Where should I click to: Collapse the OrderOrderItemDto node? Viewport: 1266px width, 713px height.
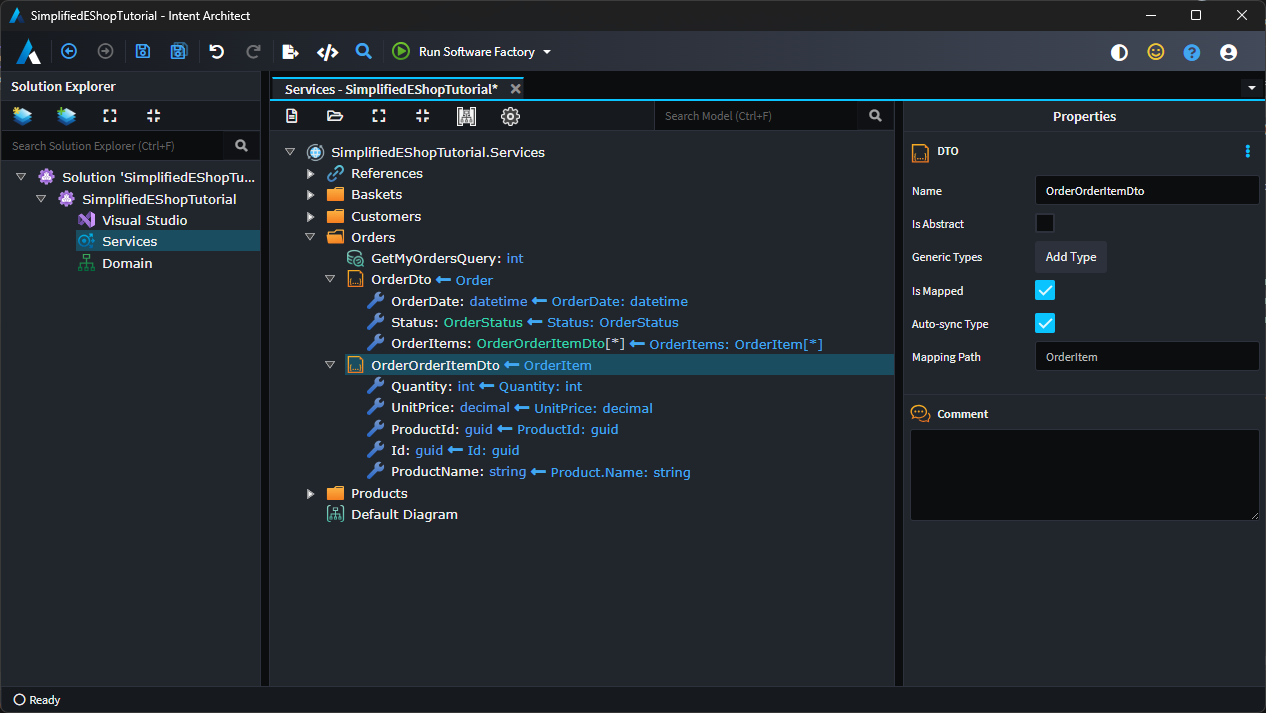(x=330, y=365)
